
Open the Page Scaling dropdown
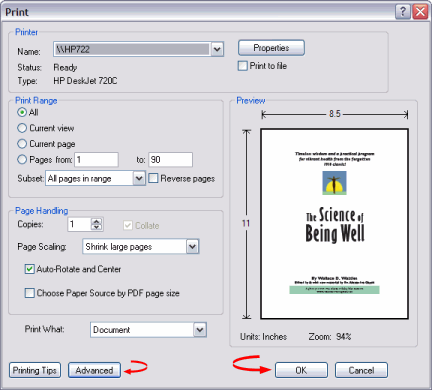pyautogui.click(x=192, y=247)
